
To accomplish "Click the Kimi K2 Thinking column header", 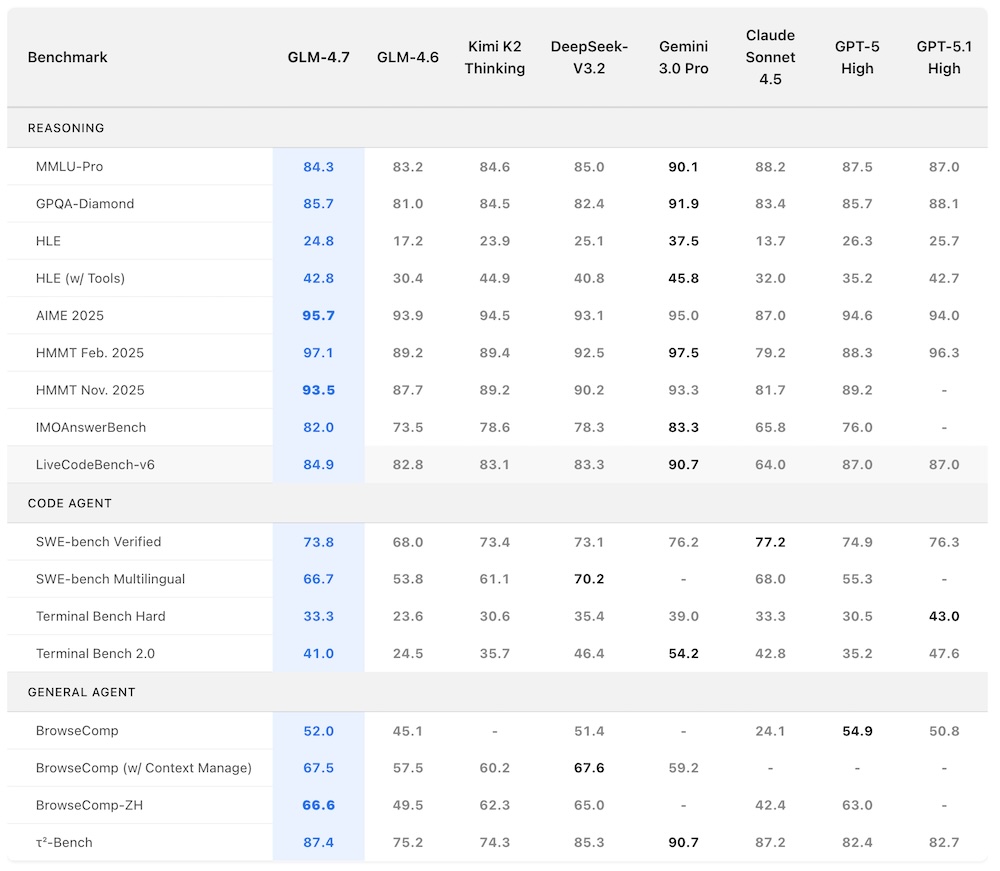I will tap(494, 57).
